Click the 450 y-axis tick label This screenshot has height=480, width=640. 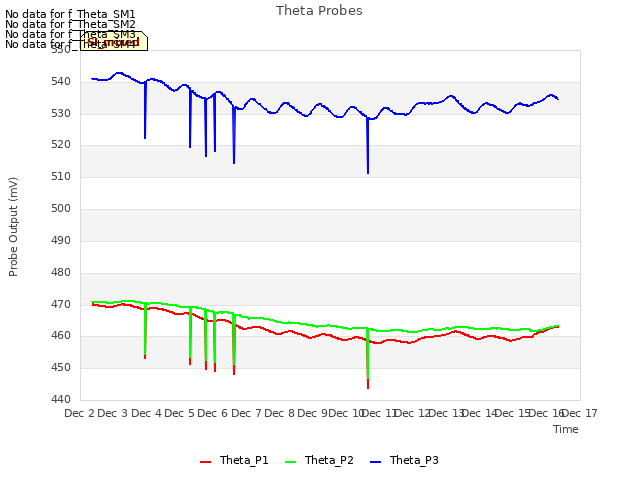61,368
